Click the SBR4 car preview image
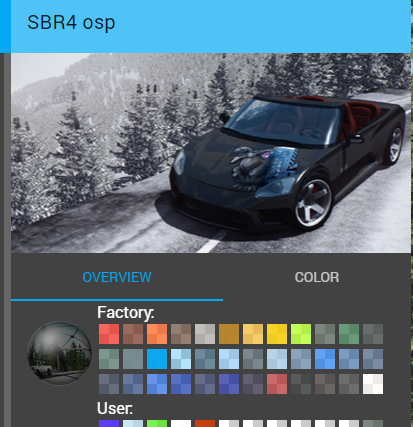The width and height of the screenshot is (413, 427). coord(211,153)
